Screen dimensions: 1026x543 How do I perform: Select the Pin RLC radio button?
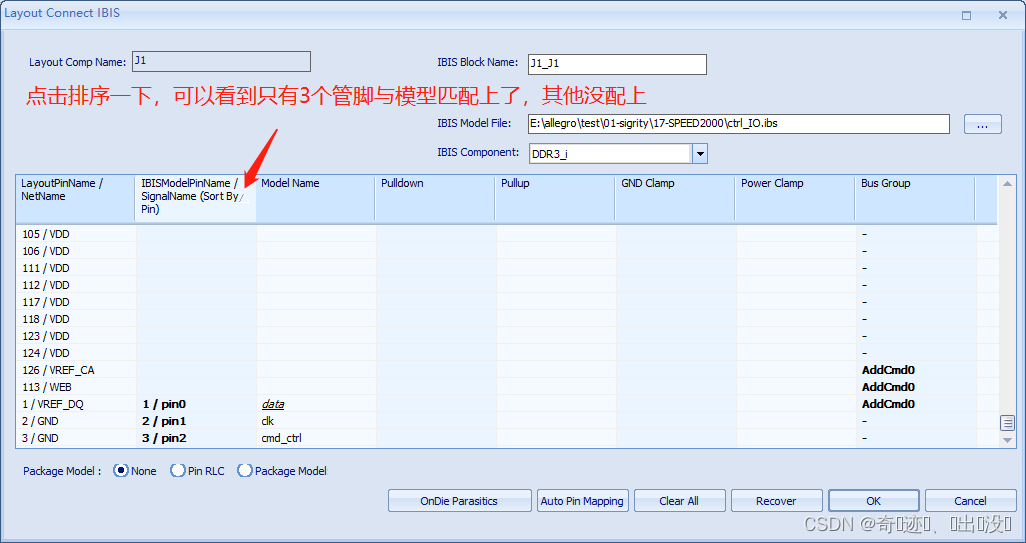pos(177,470)
